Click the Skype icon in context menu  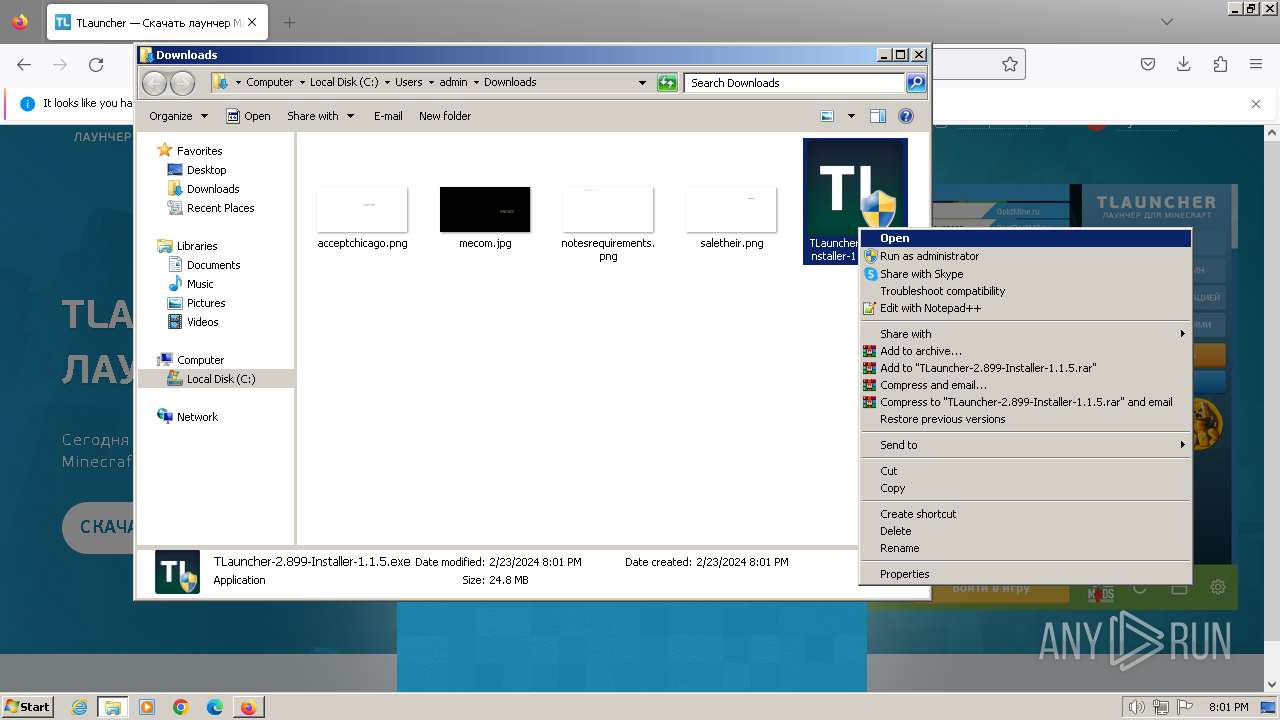pos(870,274)
